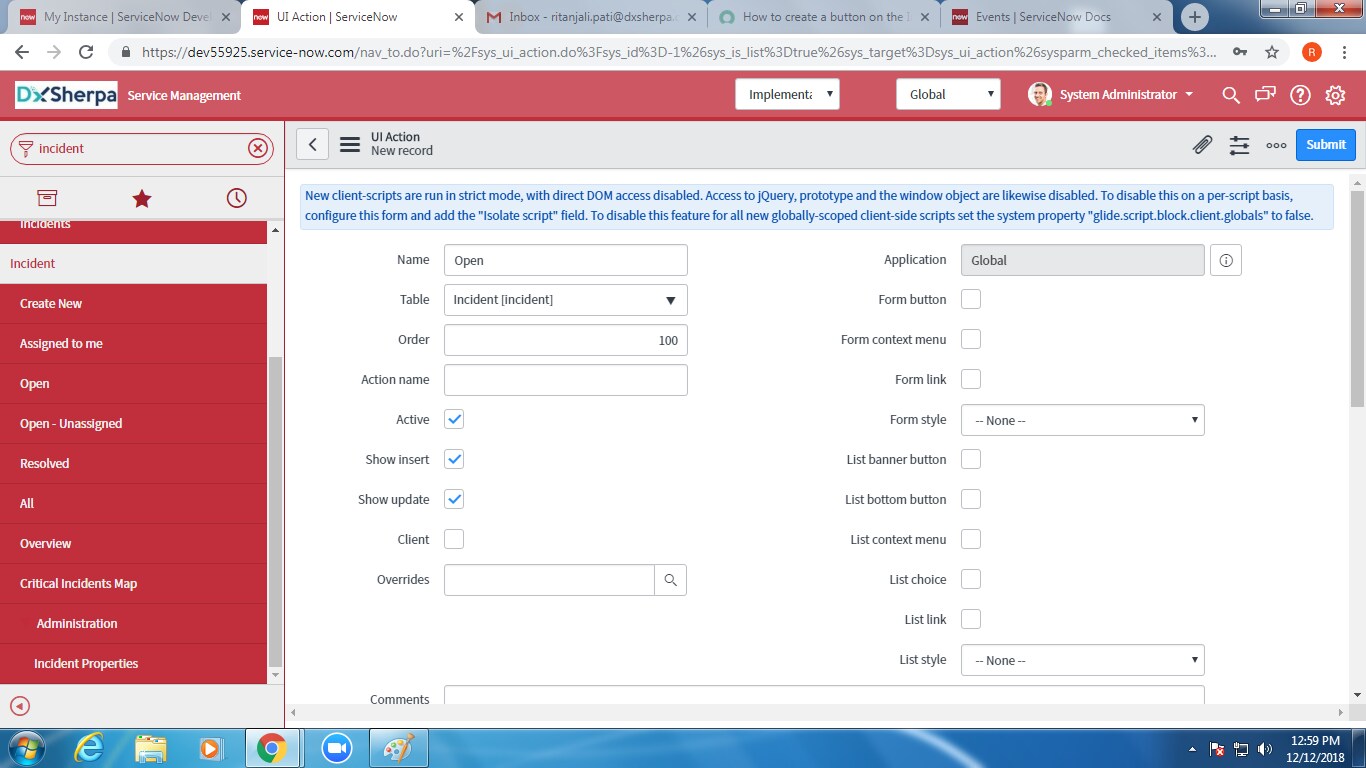Screen dimensions: 1366x768
Task: Open the Assigned to me module
Action: point(61,343)
